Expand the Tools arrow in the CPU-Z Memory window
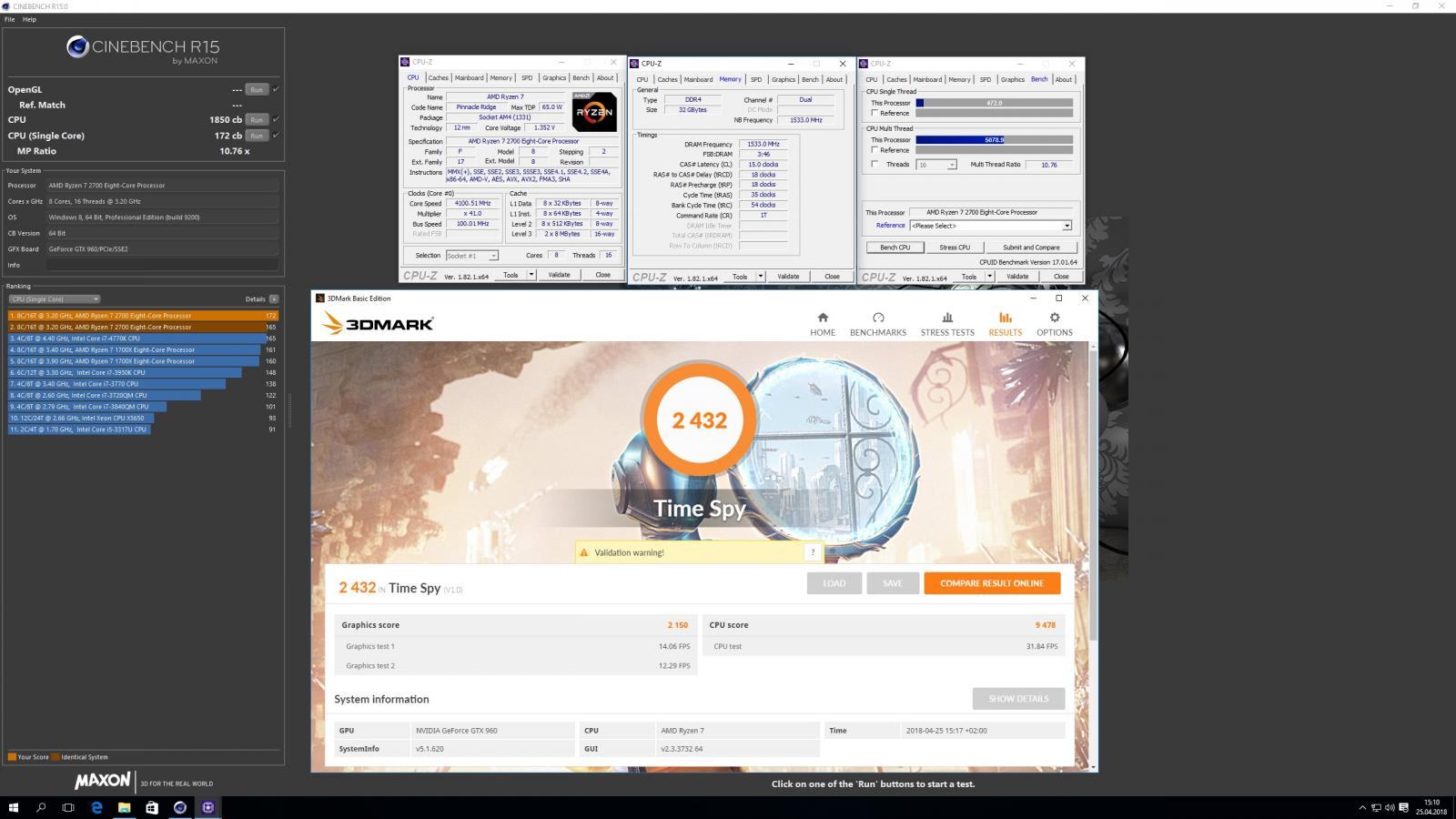Viewport: 1456px width, 819px height. click(x=761, y=277)
